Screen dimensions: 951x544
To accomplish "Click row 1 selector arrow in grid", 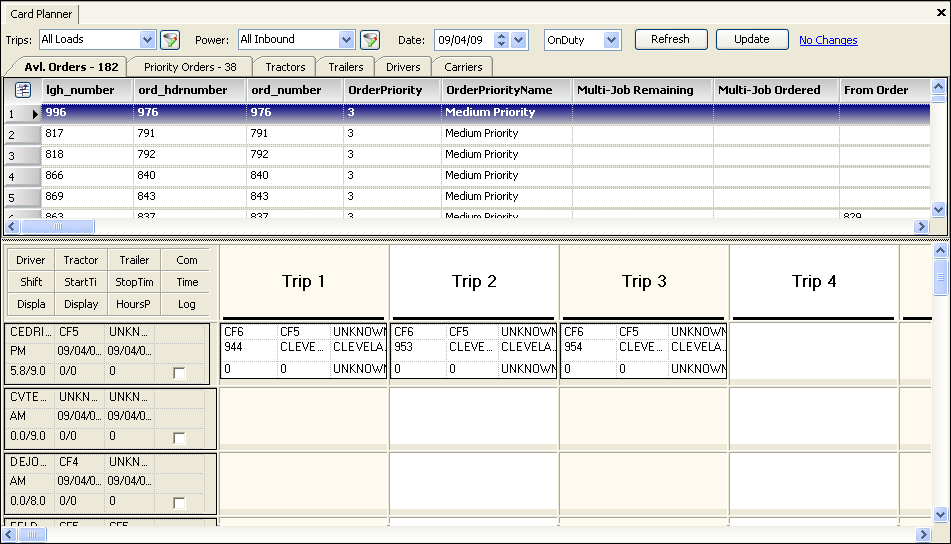I will pyautogui.click(x=35, y=114).
